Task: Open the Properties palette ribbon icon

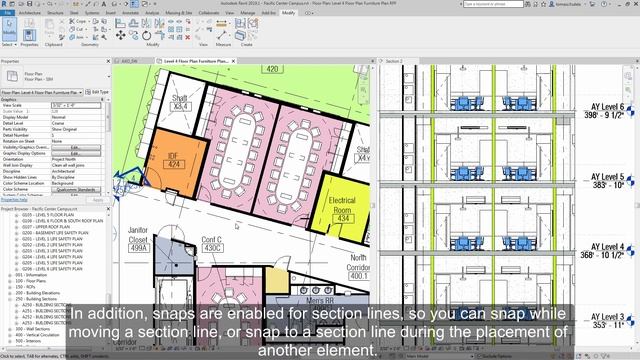Action: (x=29, y=35)
